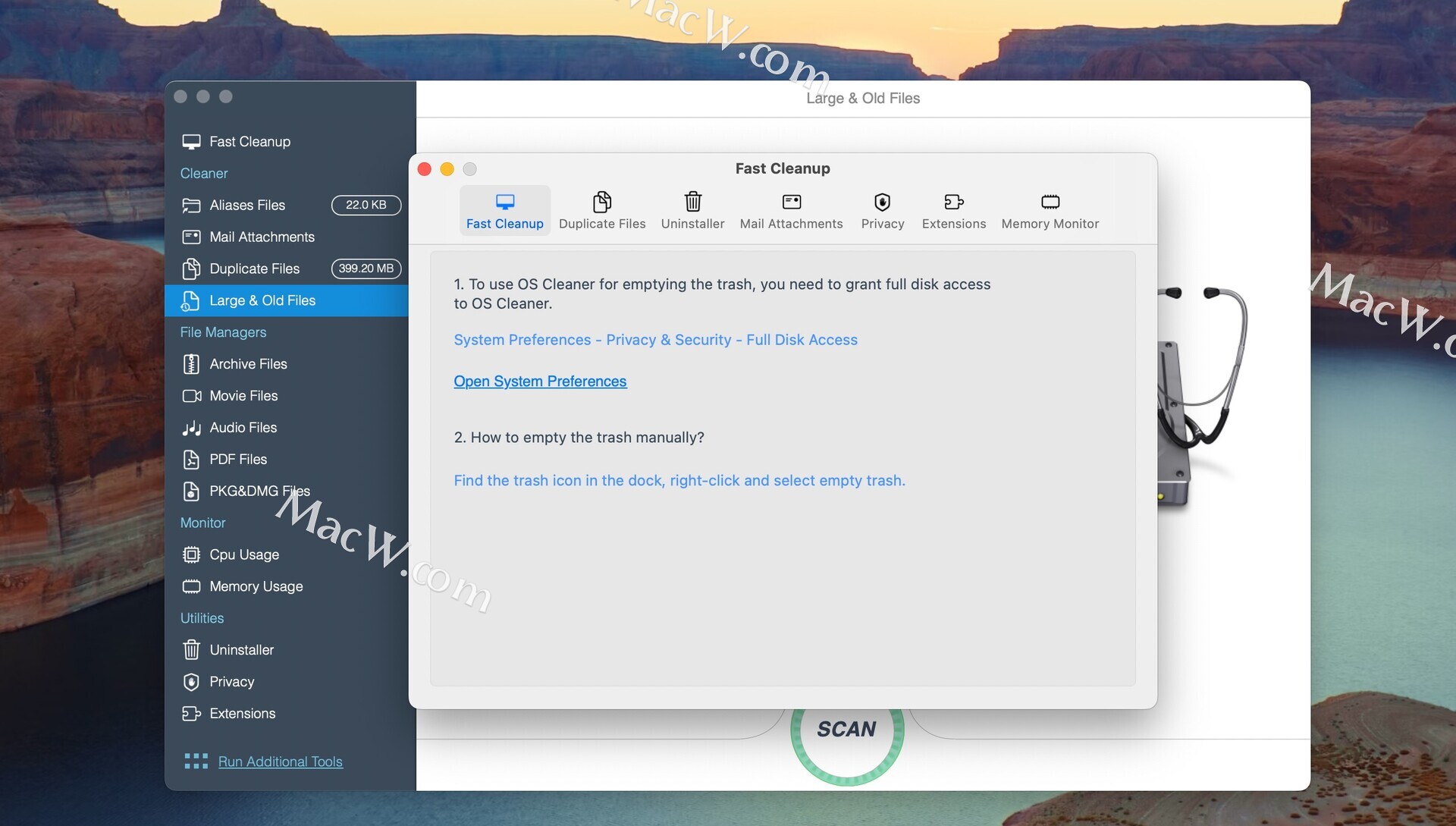Click the 22.0 KB size badge
This screenshot has width=1456, height=826.
[366, 206]
